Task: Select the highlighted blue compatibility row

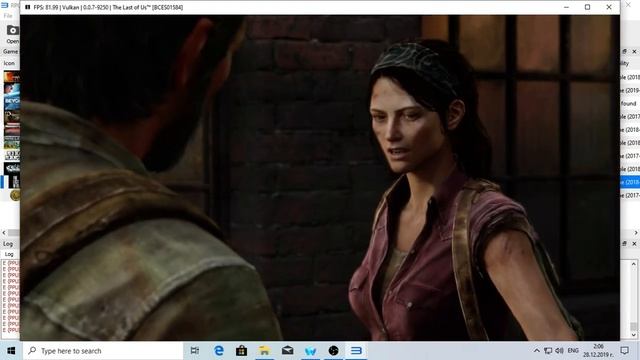Action: (x=630, y=182)
